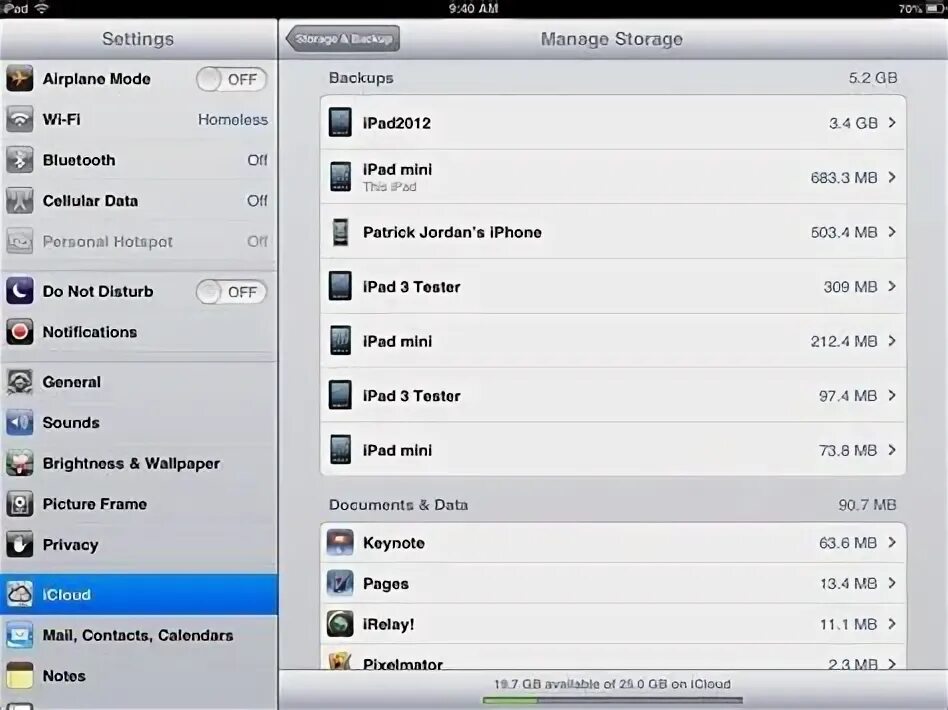Tap the Manage Storage title
This screenshot has width=948, height=710.
(x=611, y=39)
